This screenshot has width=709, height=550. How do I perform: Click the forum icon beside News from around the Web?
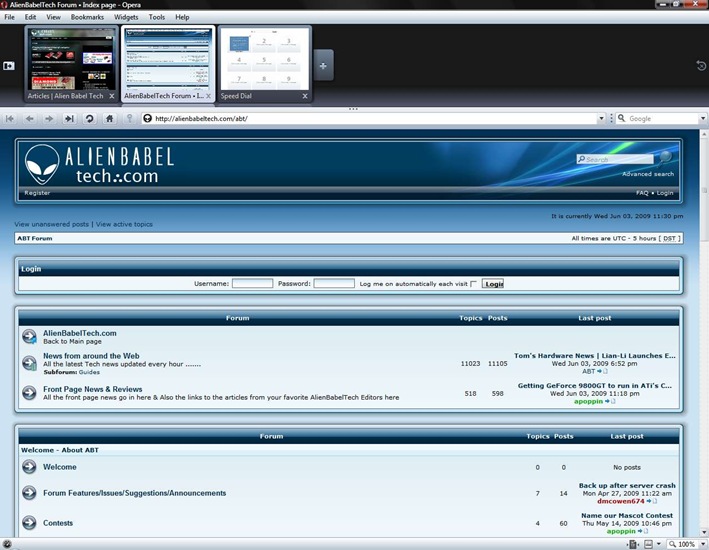pos(29,363)
